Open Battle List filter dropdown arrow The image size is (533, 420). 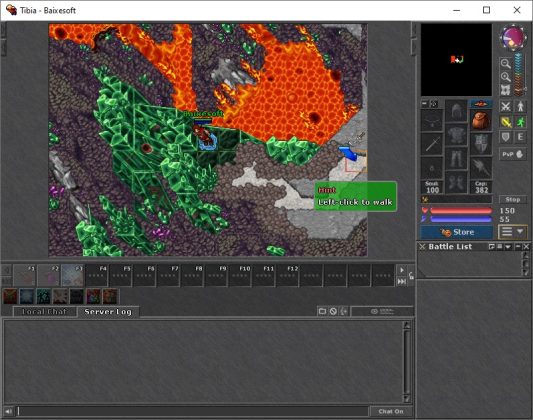click(508, 247)
